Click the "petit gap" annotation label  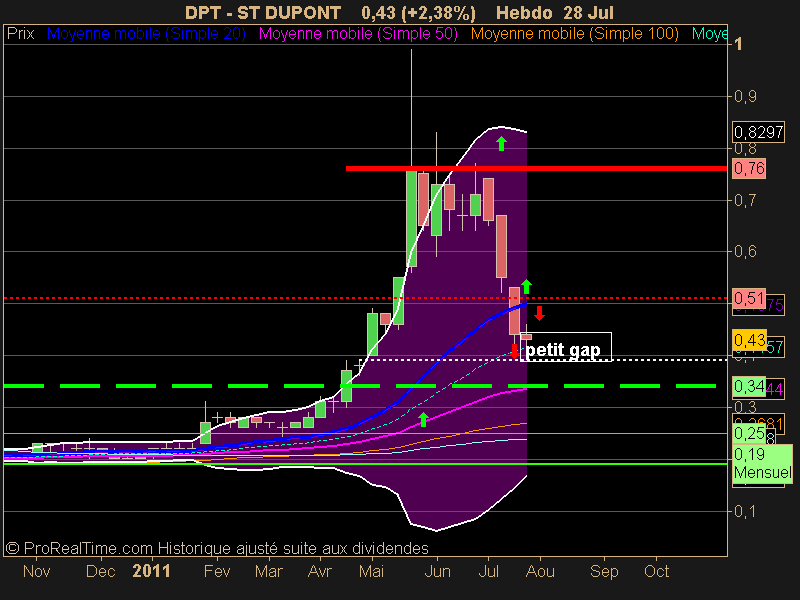(565, 347)
